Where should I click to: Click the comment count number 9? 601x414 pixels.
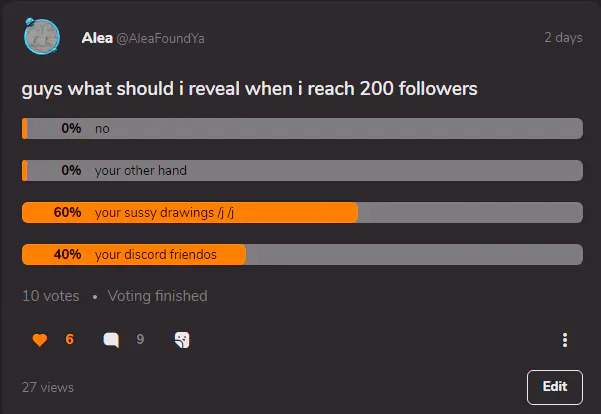click(x=140, y=339)
